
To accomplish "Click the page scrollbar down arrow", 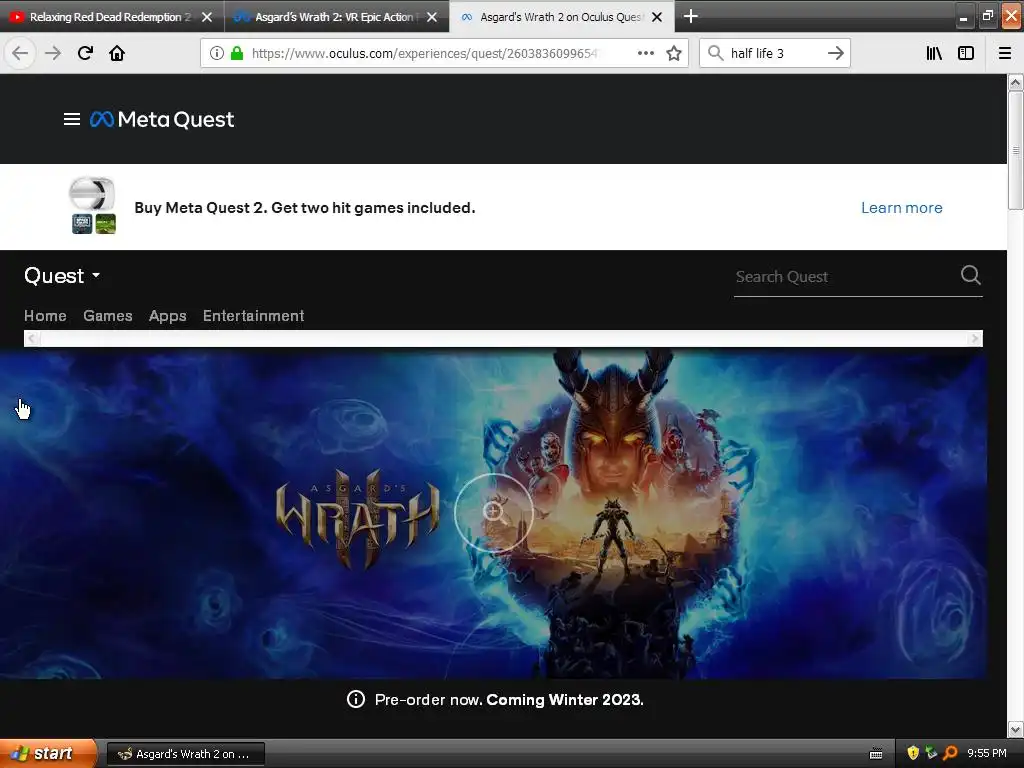I will click(x=1015, y=729).
